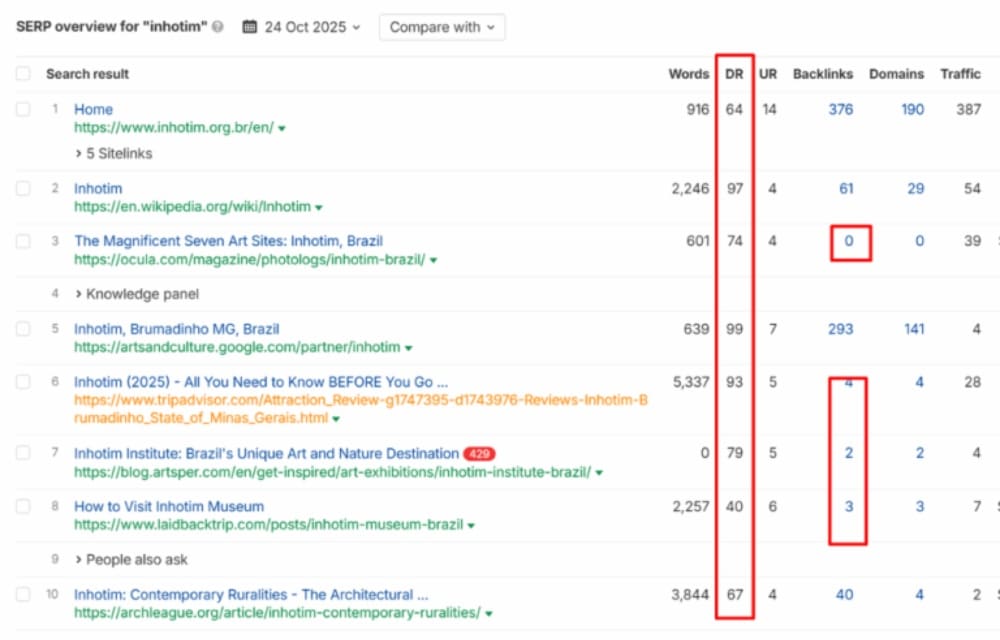Open Inhotim, Brumadinho MG, Brazil title link
This screenshot has width=1000, height=640.
point(177,330)
